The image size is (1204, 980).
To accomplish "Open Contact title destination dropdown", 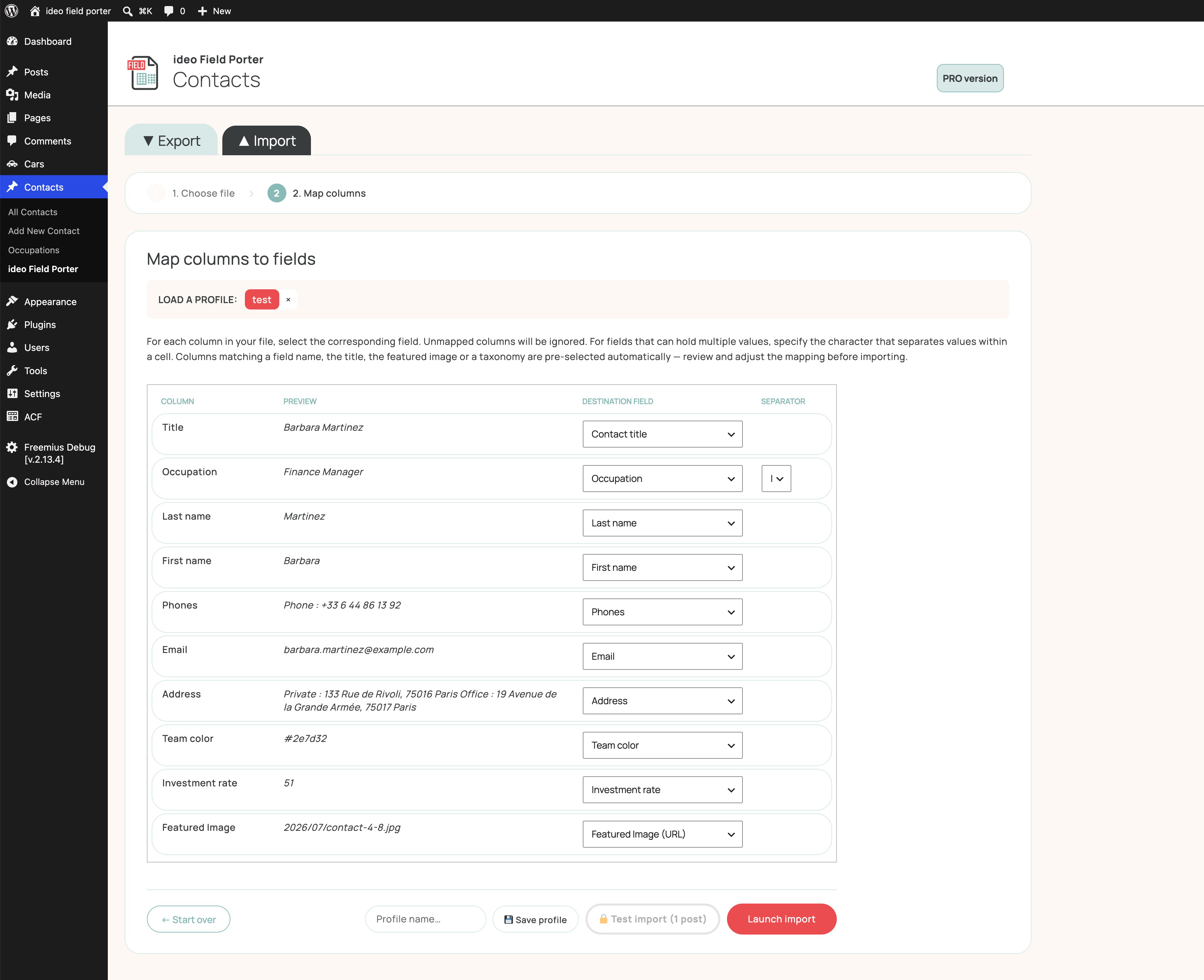I will (662, 434).
